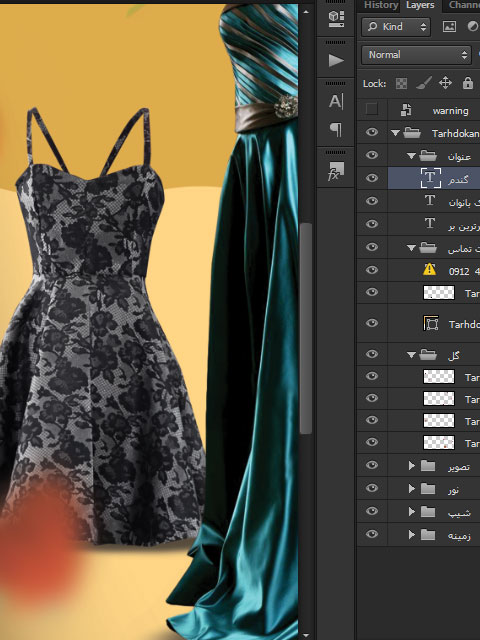Select the warning layer name

pyautogui.click(x=451, y=111)
